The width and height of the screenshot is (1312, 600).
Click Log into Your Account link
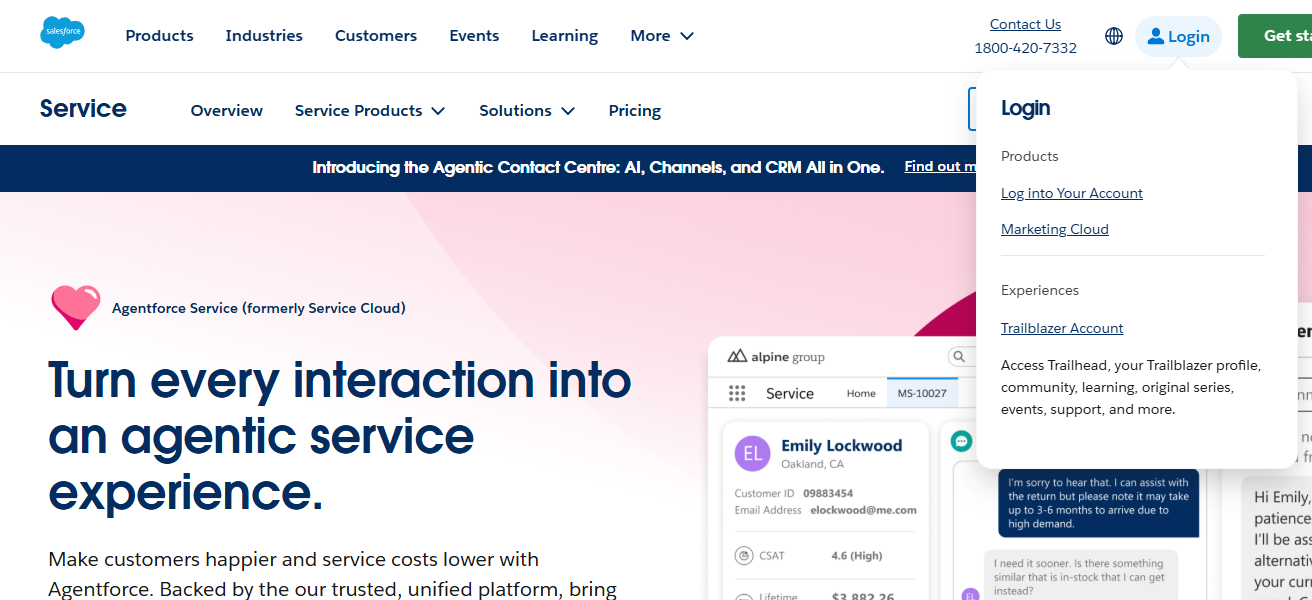pyautogui.click(x=1072, y=193)
